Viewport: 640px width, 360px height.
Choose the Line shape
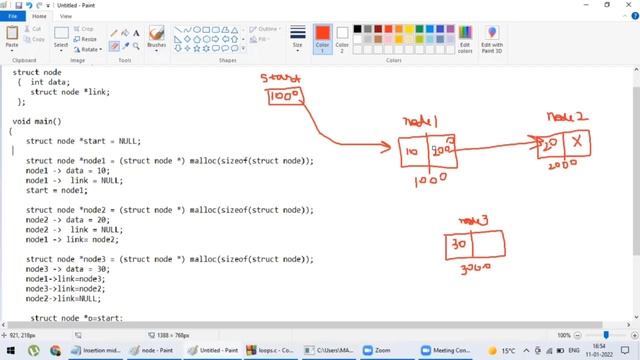point(178,30)
